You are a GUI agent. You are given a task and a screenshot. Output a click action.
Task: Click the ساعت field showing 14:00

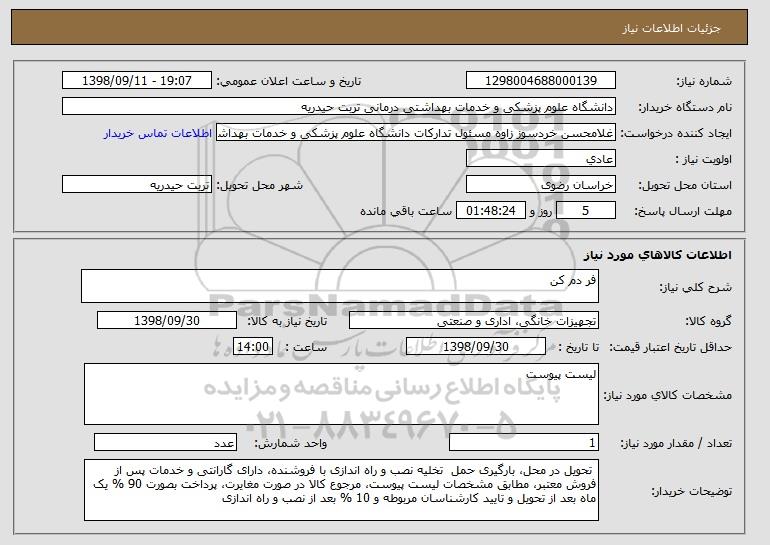[x=253, y=347]
